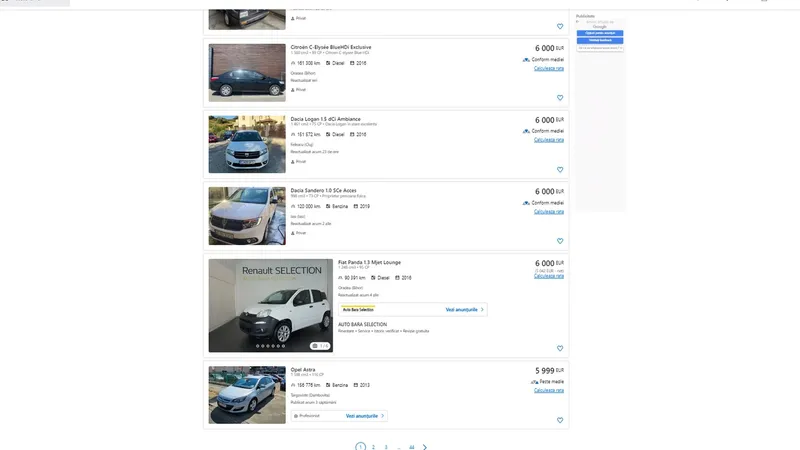Open the black Citroën C-Elysée photo

pos(247,72)
